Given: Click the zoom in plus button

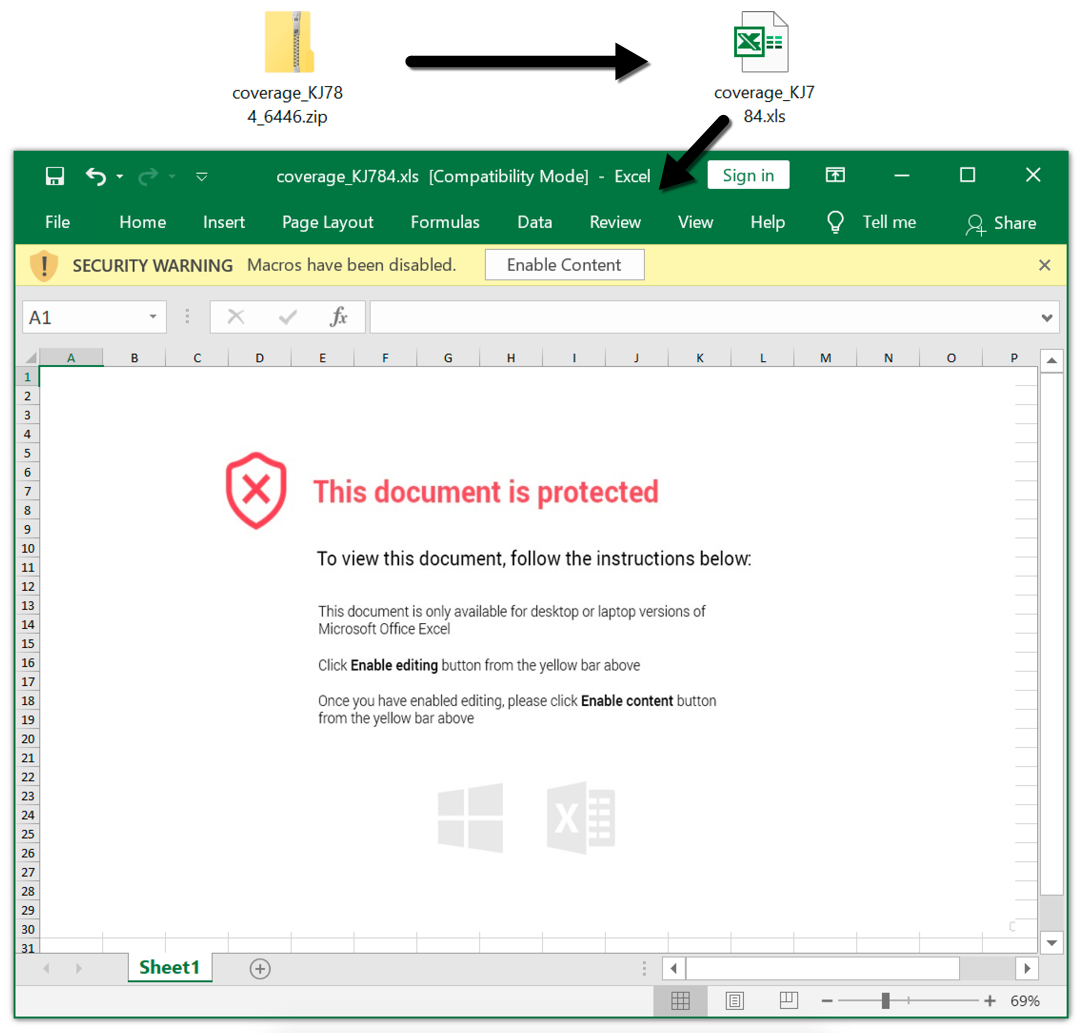Looking at the screenshot, I should pos(990,1001).
